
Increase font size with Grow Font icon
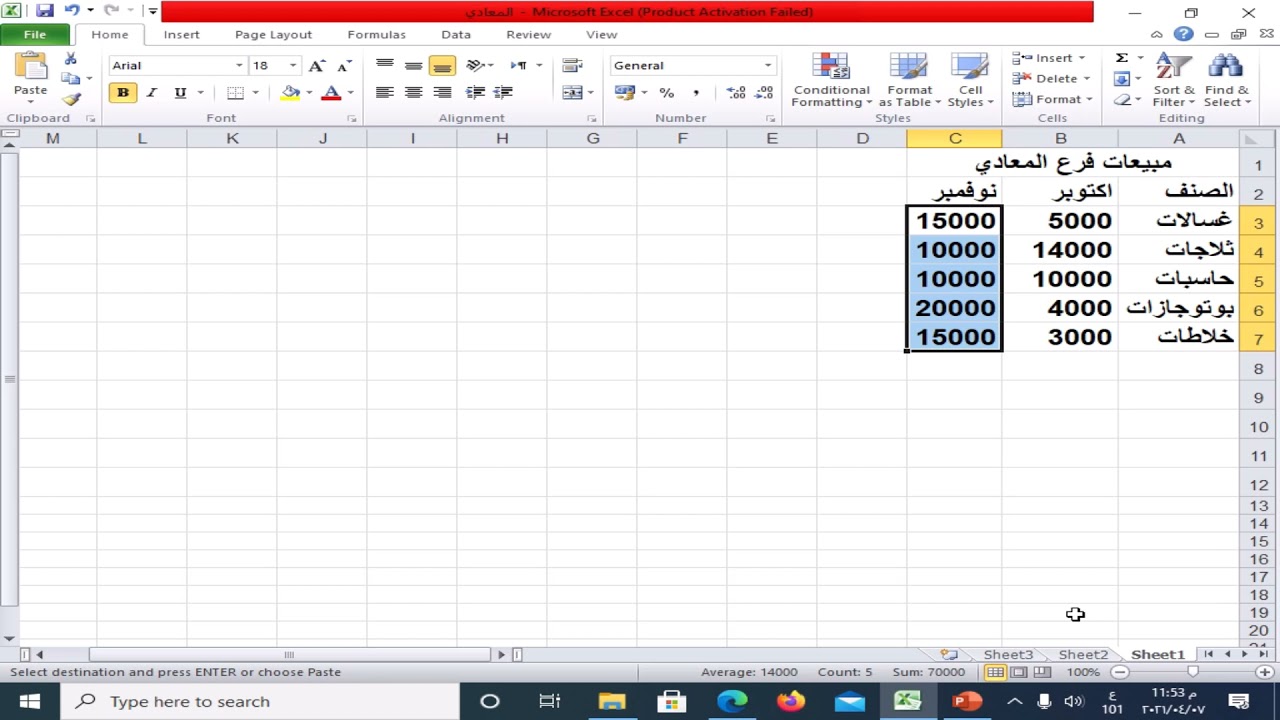[x=317, y=65]
